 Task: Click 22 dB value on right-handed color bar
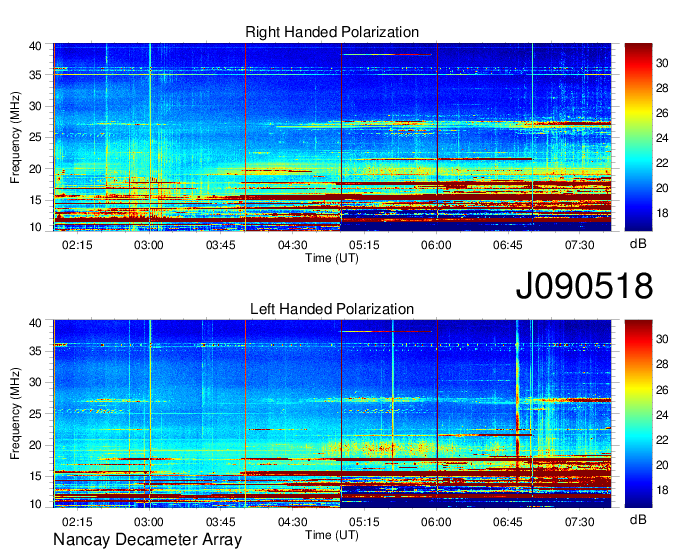[x=662, y=163]
